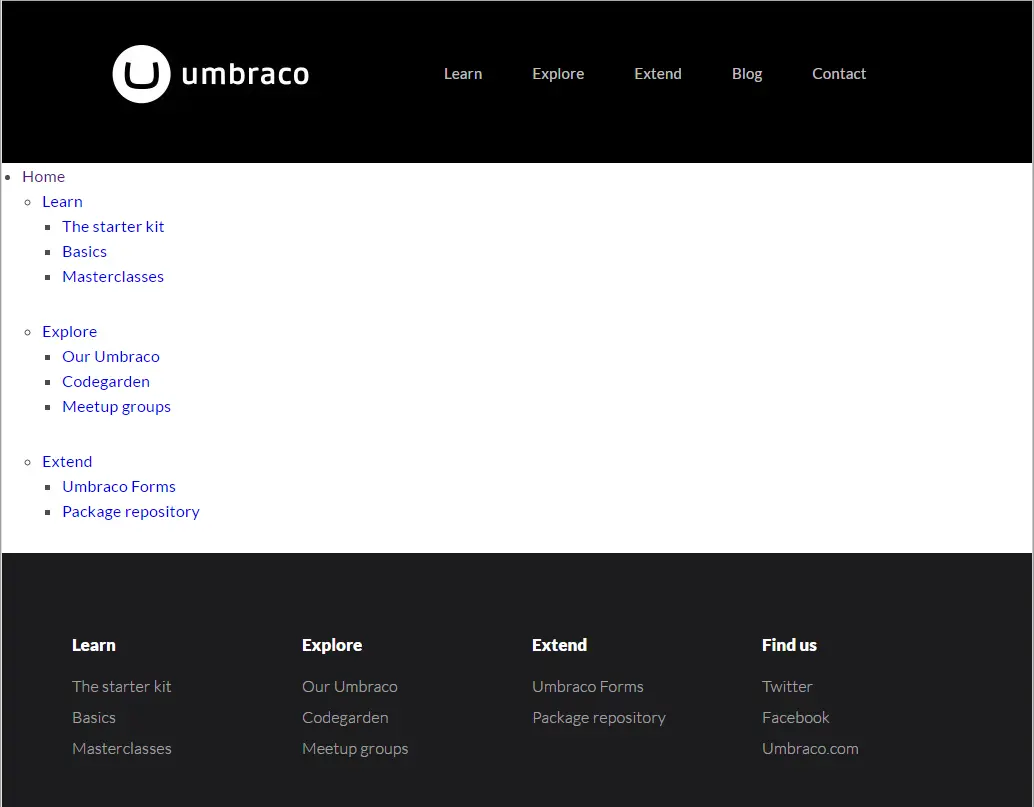Open Package repository in the footer
This screenshot has width=1034, height=807.
pyautogui.click(x=599, y=718)
